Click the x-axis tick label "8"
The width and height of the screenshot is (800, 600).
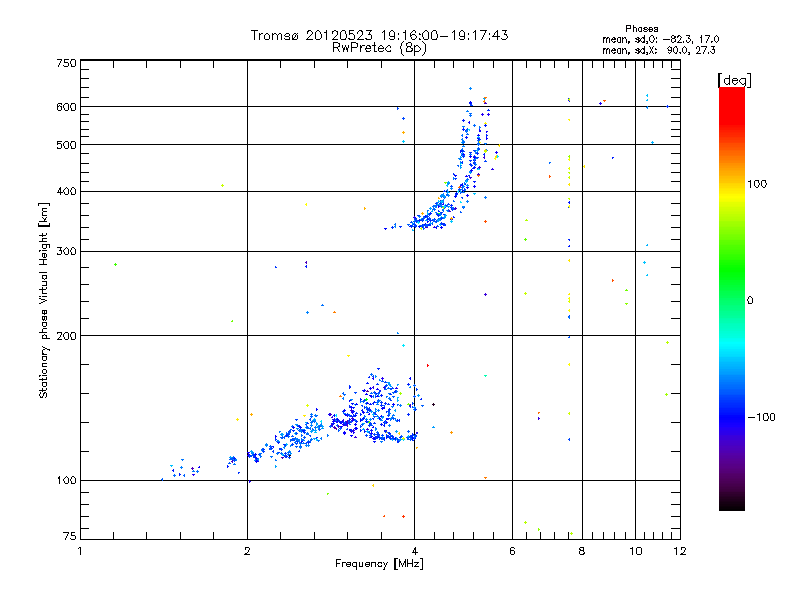click(582, 551)
